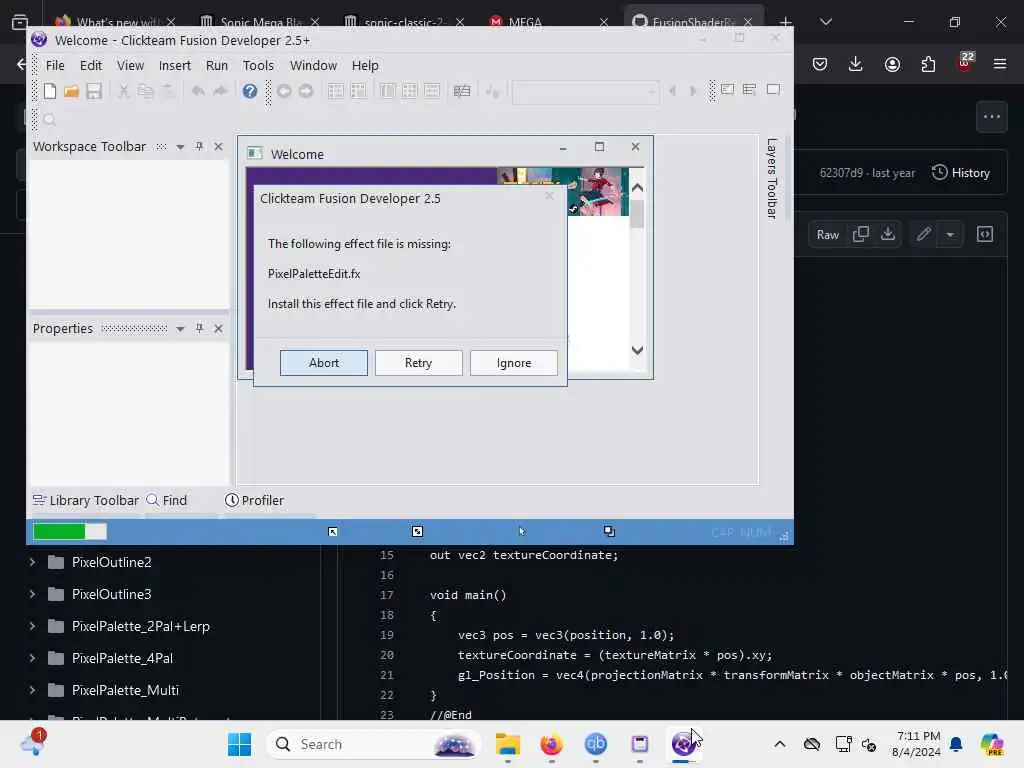Click the taskbar Search box
This screenshot has height=768, width=1024.
[373, 744]
